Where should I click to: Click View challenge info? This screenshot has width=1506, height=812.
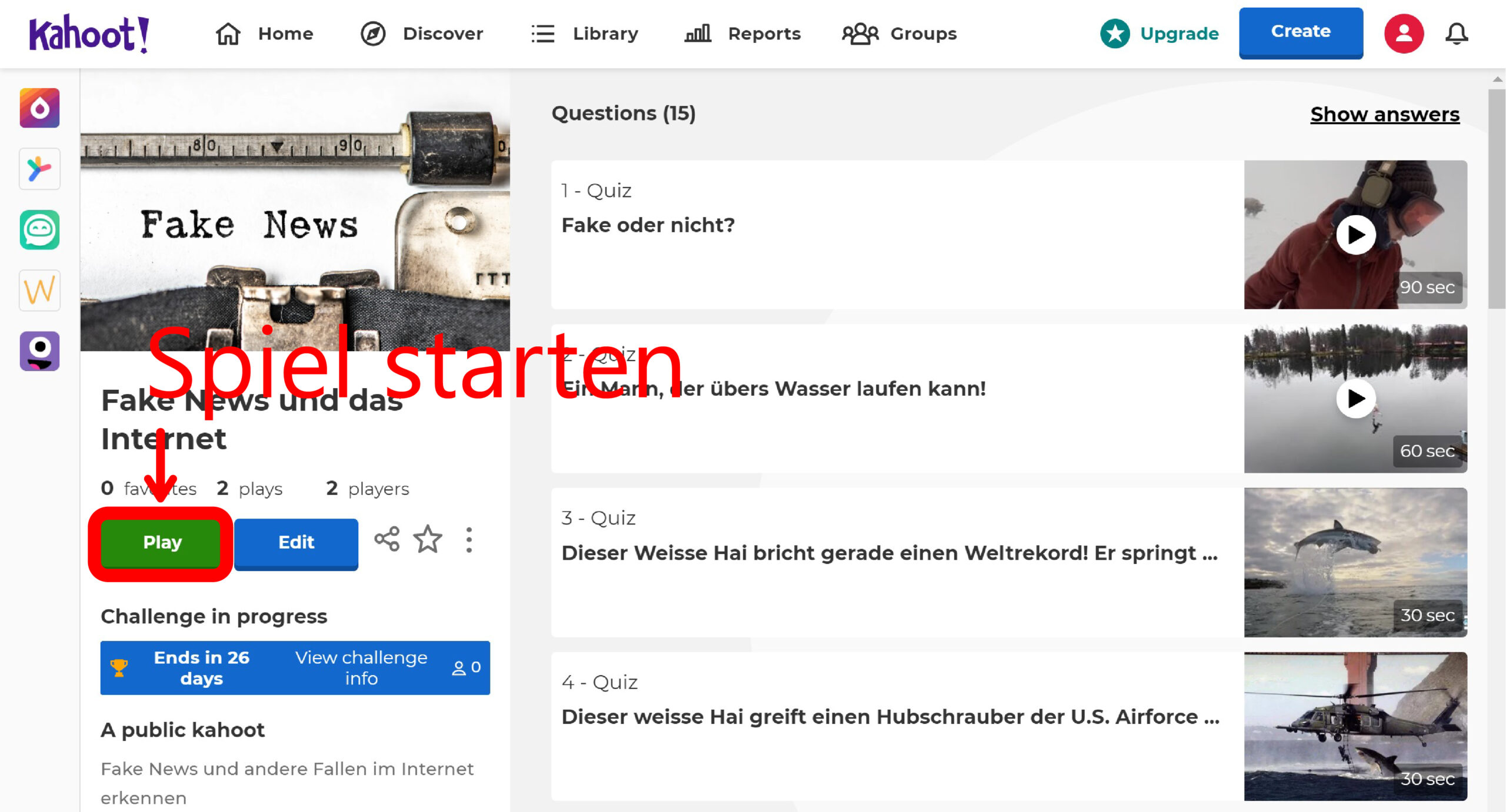point(361,668)
